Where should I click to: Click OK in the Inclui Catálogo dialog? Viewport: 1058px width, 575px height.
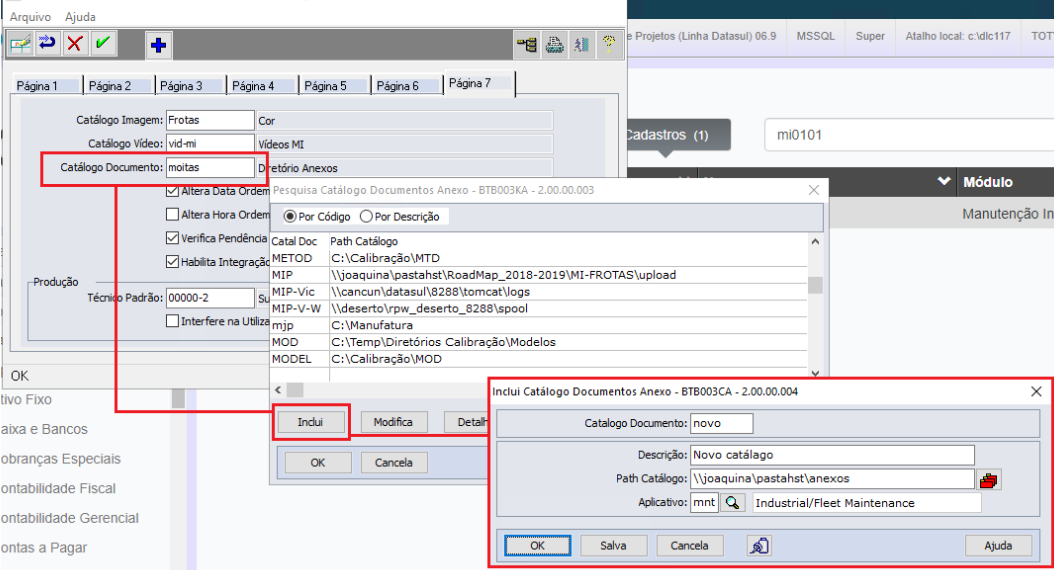pyautogui.click(x=537, y=545)
